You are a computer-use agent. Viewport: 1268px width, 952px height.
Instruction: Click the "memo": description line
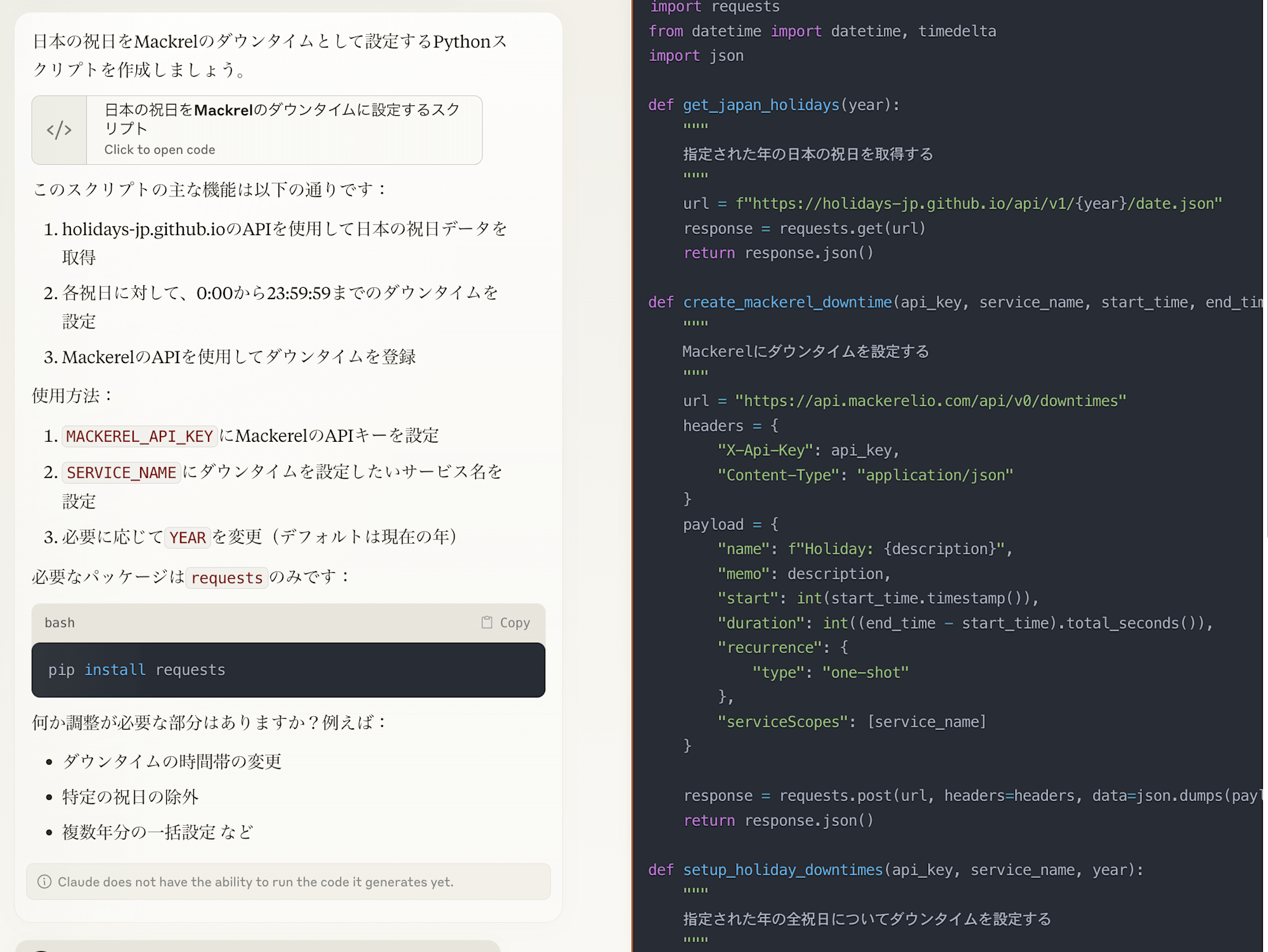coord(804,574)
